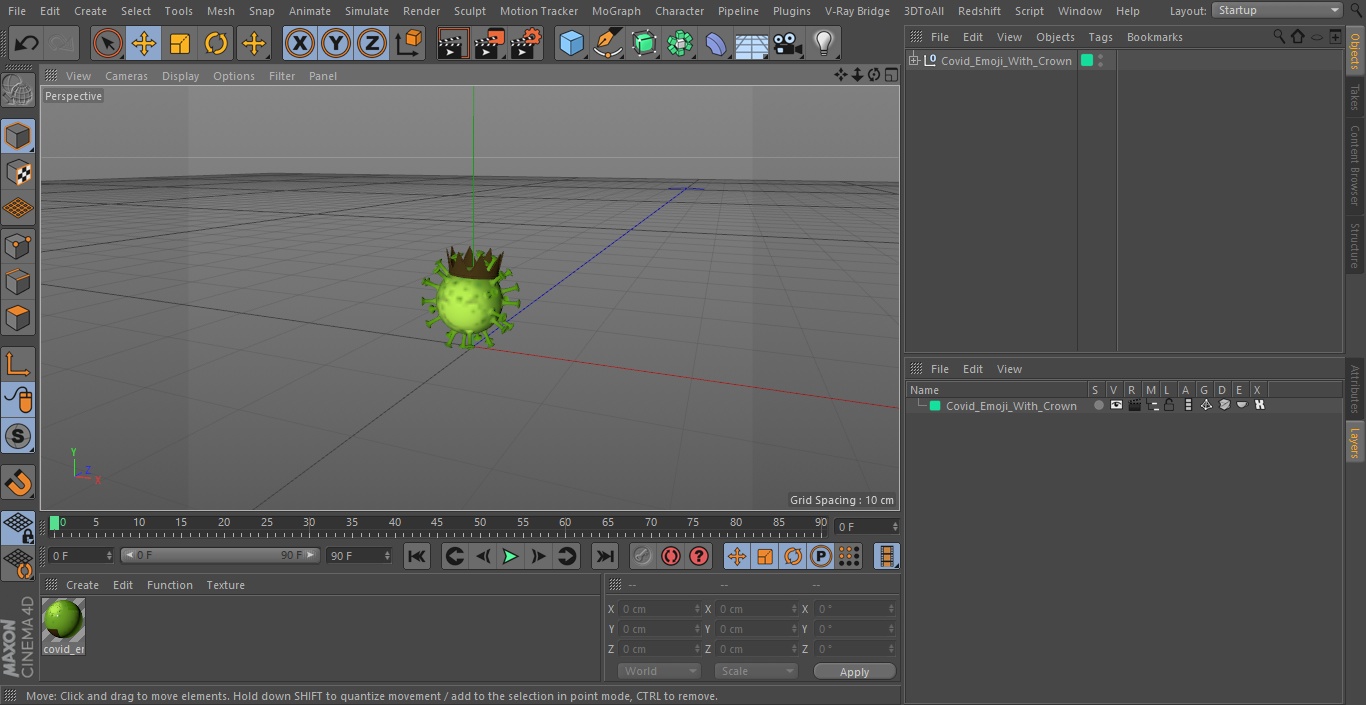The width and height of the screenshot is (1366, 705).
Task: Toggle Enable Snap magnet
Action: tap(18, 483)
